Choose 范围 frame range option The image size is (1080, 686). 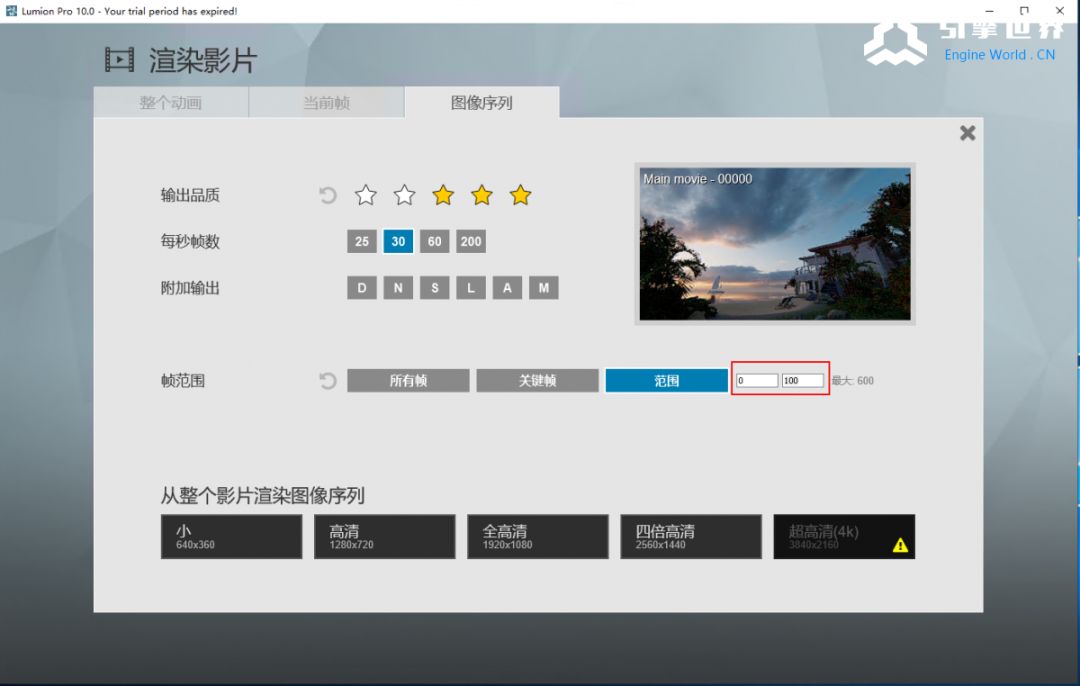click(x=667, y=380)
